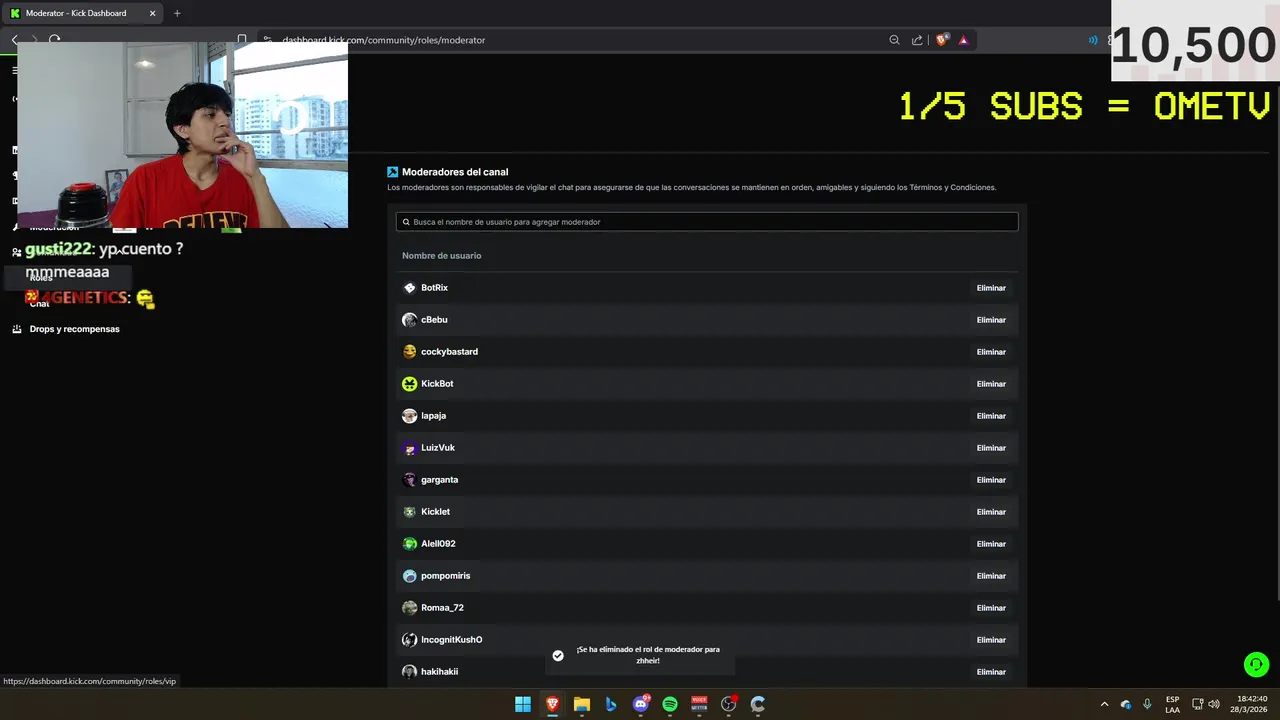Click the Nombre de usuario column header
1280x720 pixels.
[441, 256]
